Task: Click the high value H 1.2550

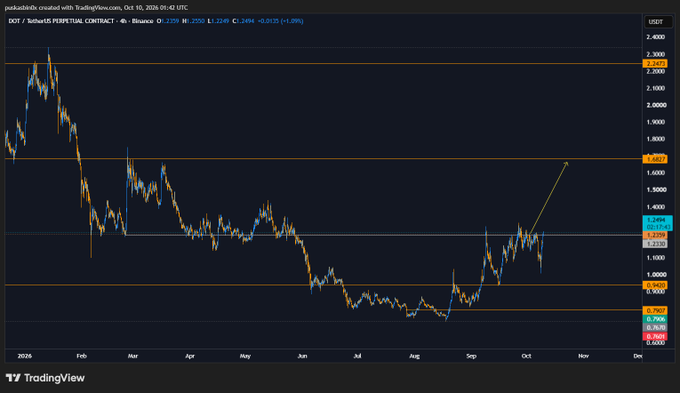Action: click(x=193, y=21)
